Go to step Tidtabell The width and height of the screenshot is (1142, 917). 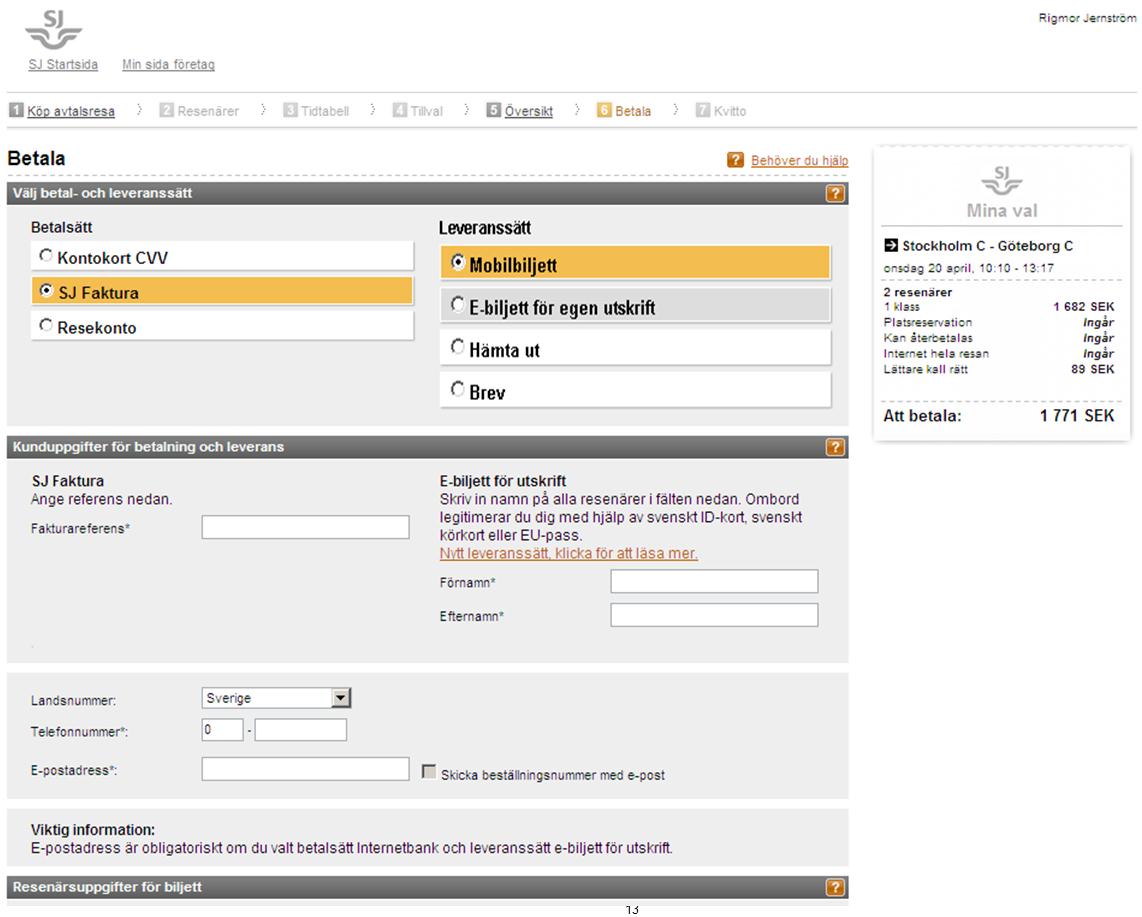325,111
